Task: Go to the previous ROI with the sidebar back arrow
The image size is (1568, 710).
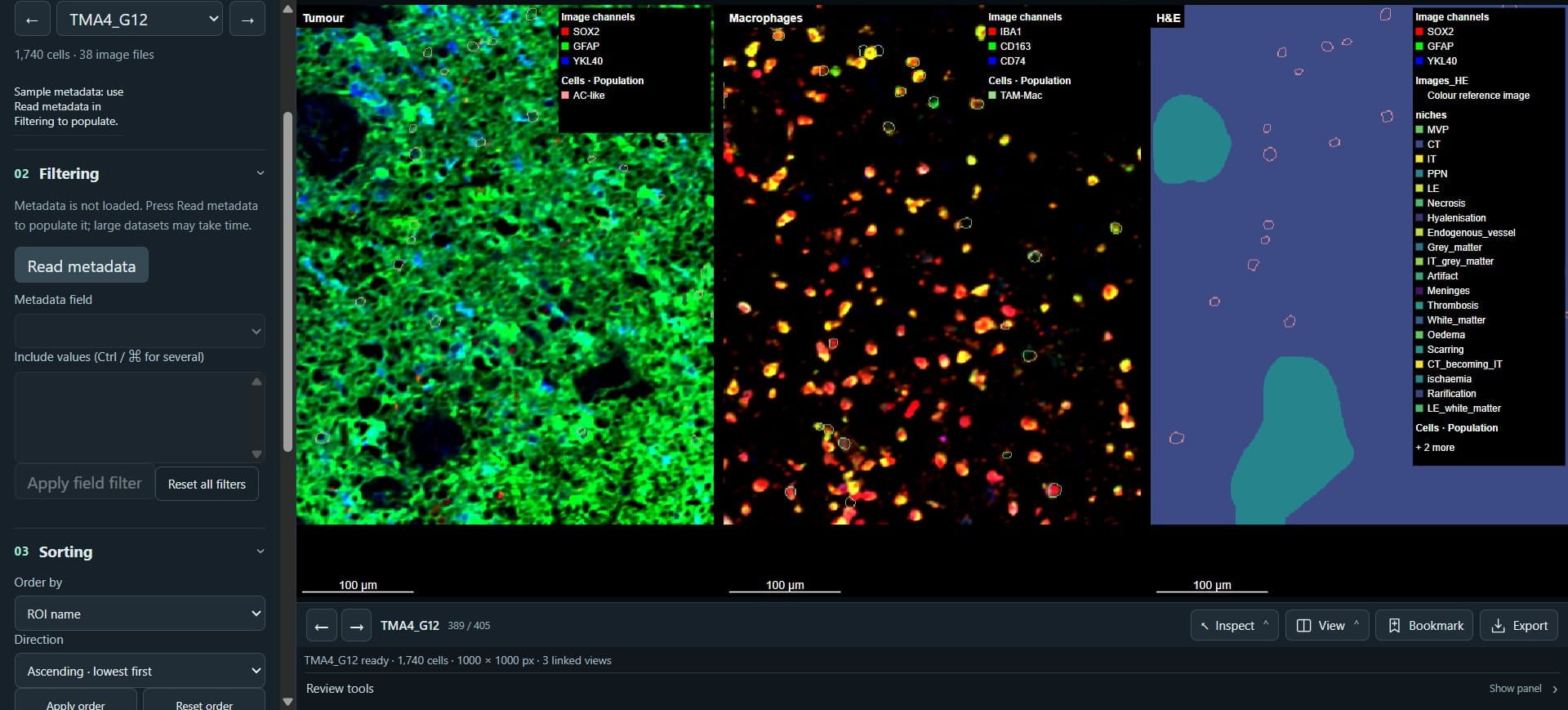Action: tap(33, 19)
